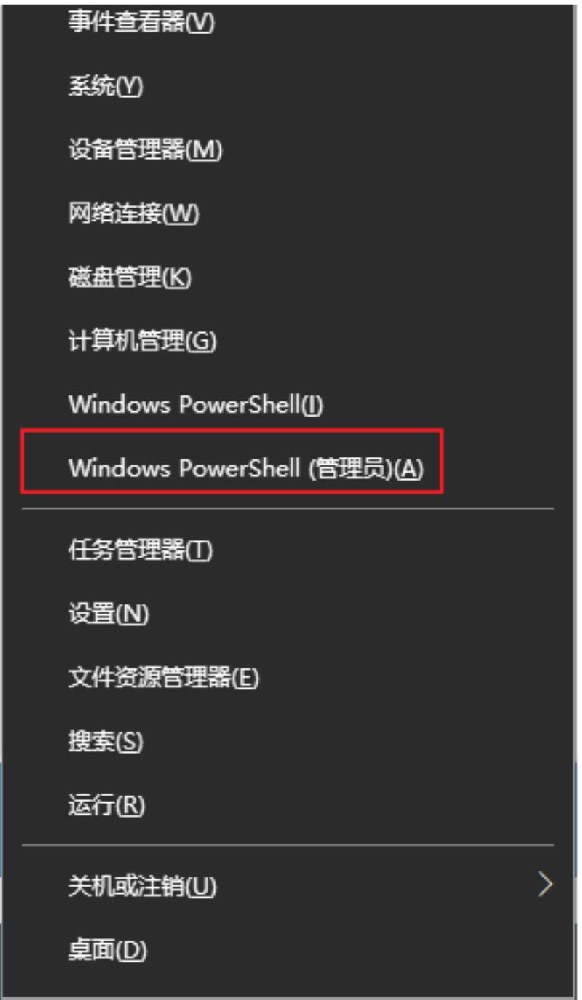Image resolution: width=582 pixels, height=1000 pixels.
Task: Choose 网络连接(W) from the menu
Action: [288, 214]
